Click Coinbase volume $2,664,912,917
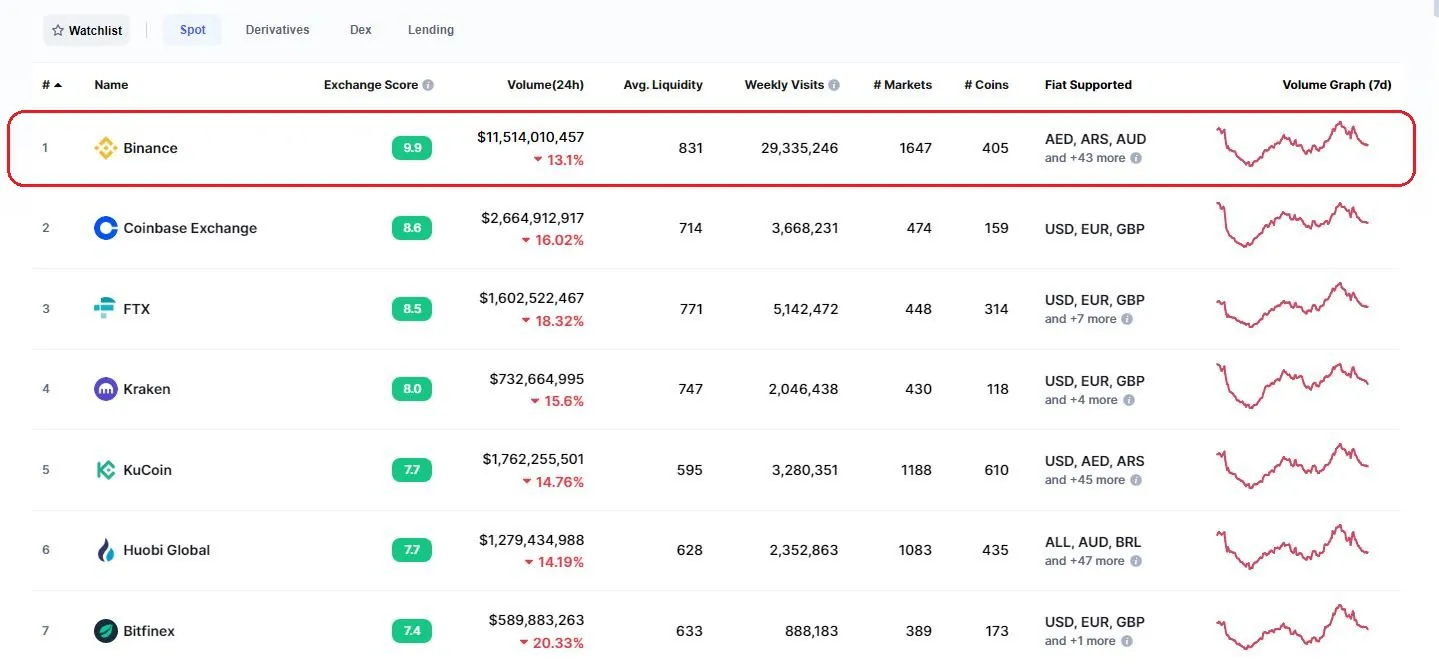This screenshot has height=667, width=1439. (533, 218)
